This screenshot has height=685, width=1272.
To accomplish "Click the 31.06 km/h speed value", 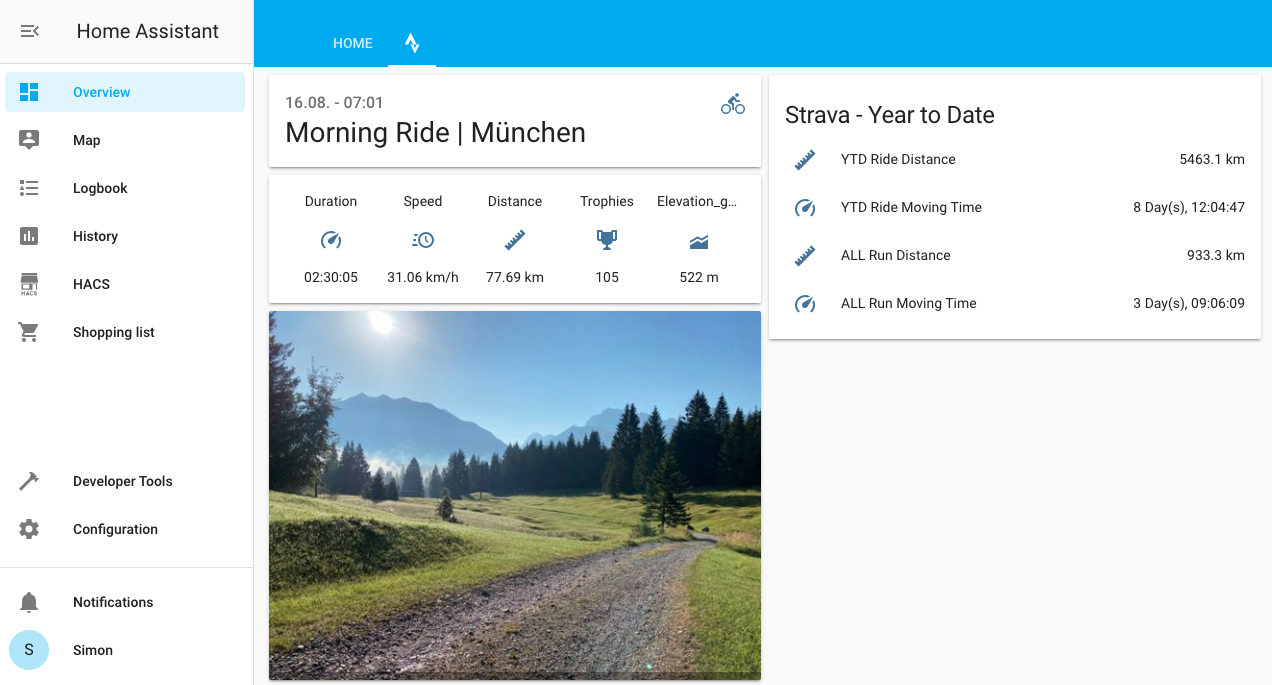I will point(423,277).
